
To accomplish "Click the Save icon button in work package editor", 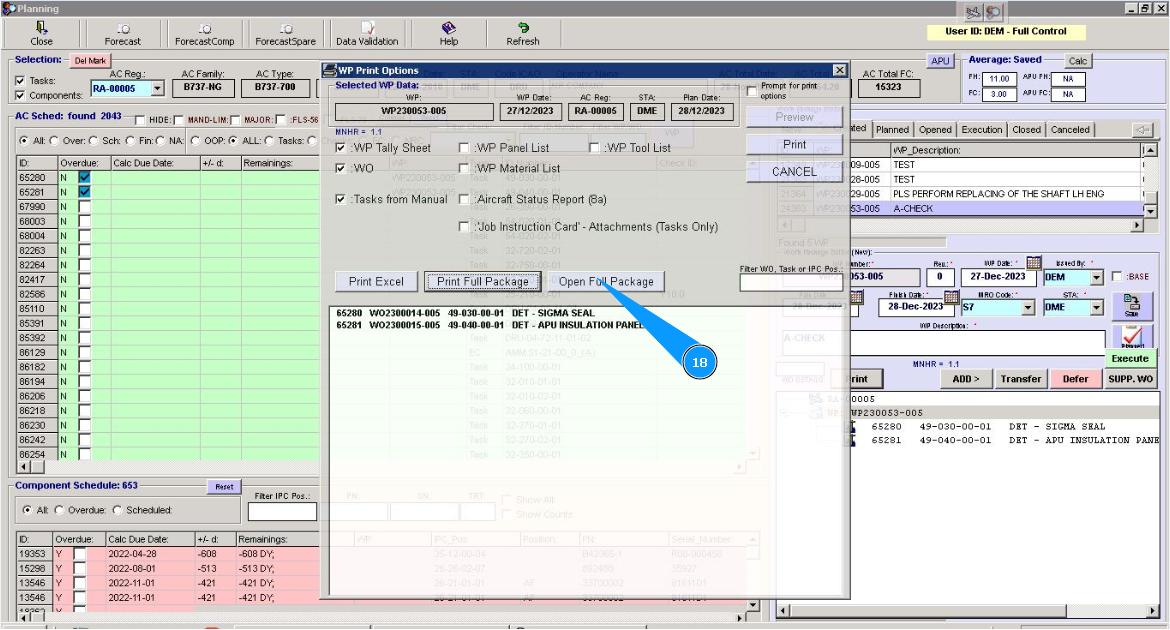I will [1132, 305].
